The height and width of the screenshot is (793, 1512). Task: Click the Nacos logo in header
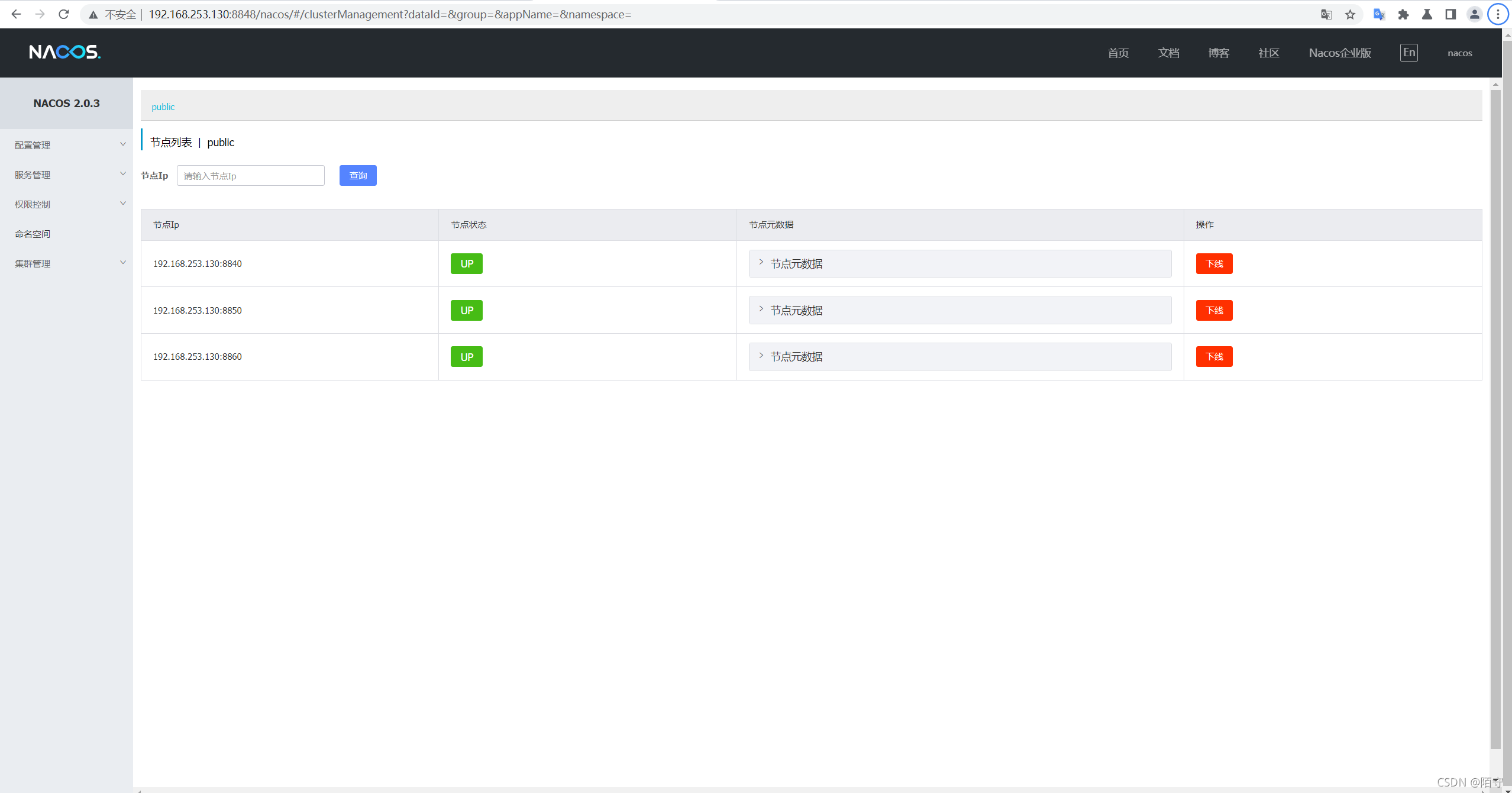pyautogui.click(x=64, y=52)
